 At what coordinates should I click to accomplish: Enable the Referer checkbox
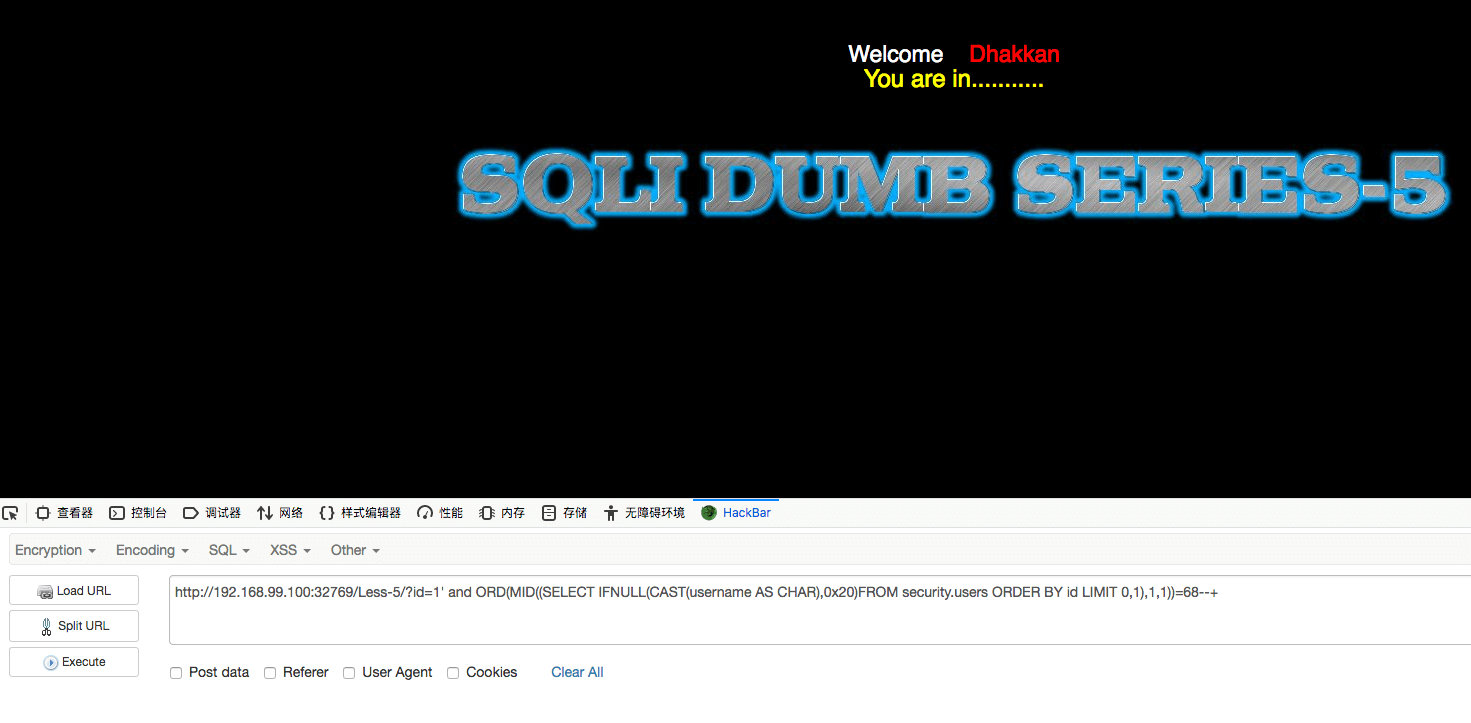[270, 673]
